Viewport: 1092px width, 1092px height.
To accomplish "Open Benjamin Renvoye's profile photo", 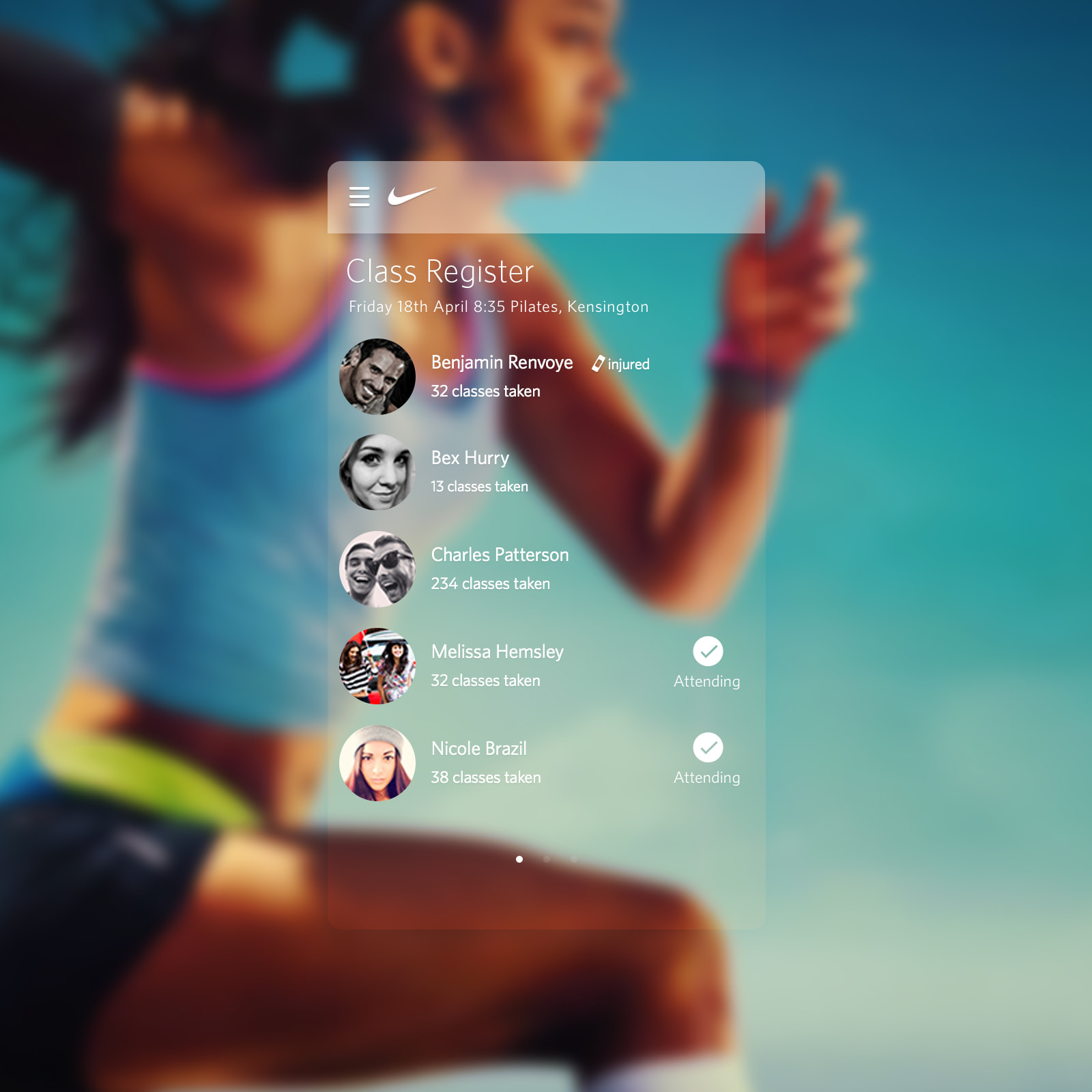I will pos(377,377).
